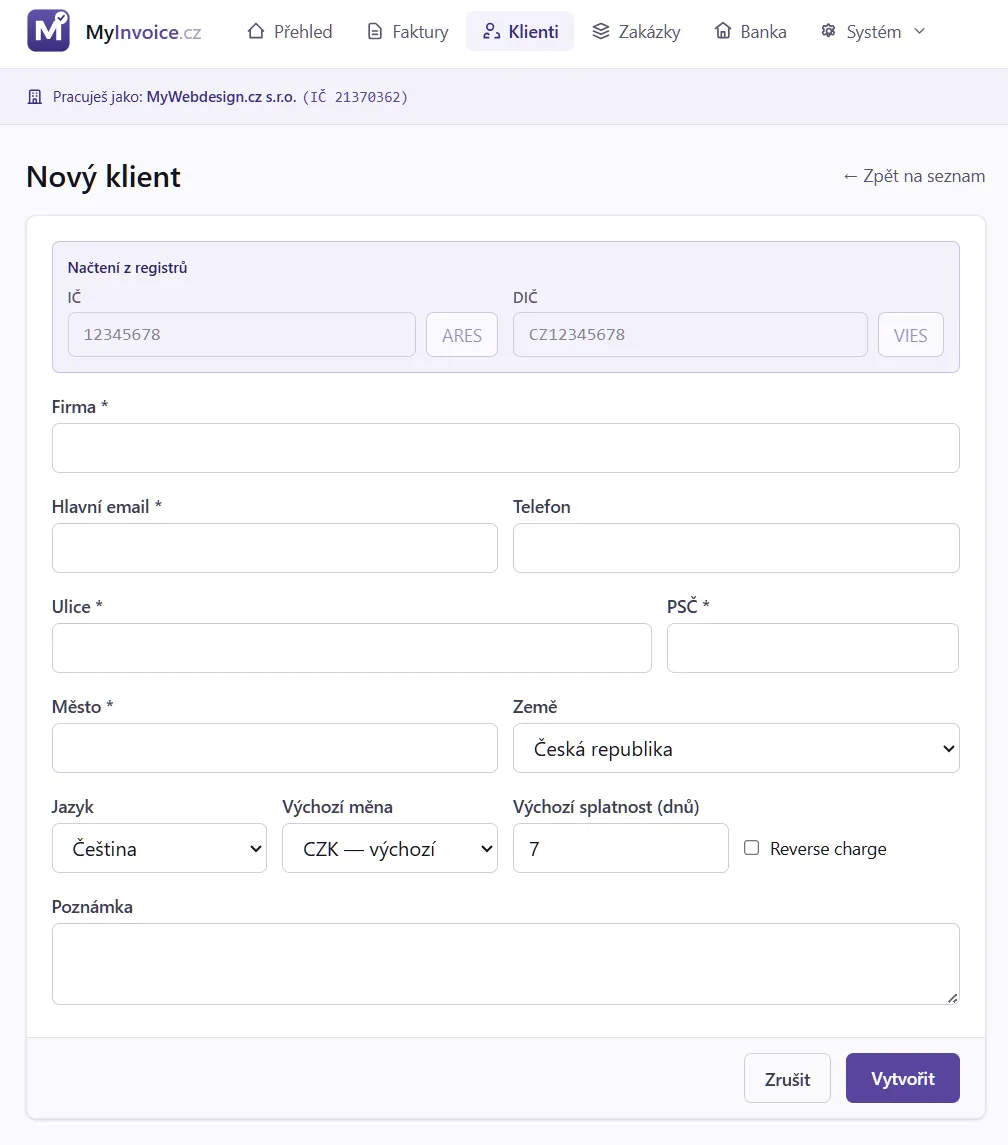Select the Klienti navigation tab
This screenshot has width=1008, height=1145.
pos(520,31)
